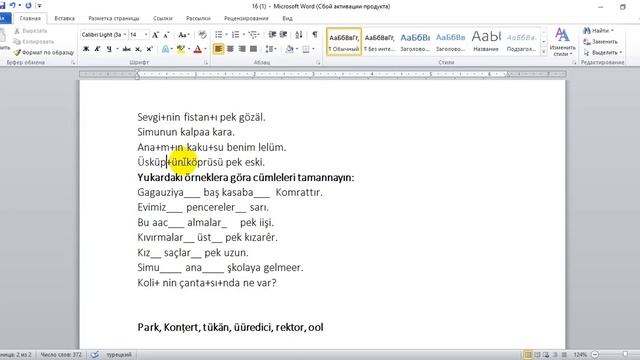Click the word count in the status bar
640x360 pixels.
point(61,355)
